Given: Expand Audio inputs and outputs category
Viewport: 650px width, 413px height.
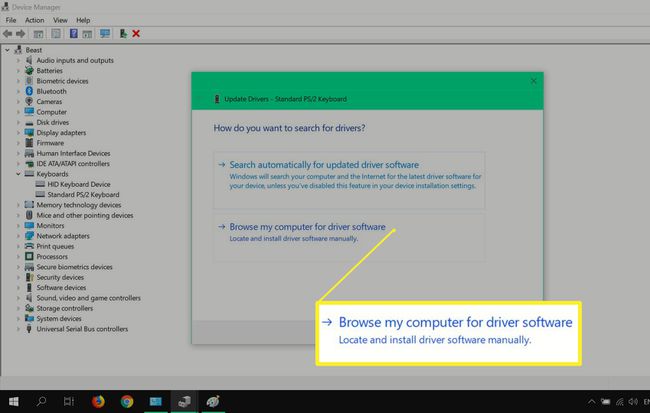Looking at the screenshot, I should (x=18, y=60).
